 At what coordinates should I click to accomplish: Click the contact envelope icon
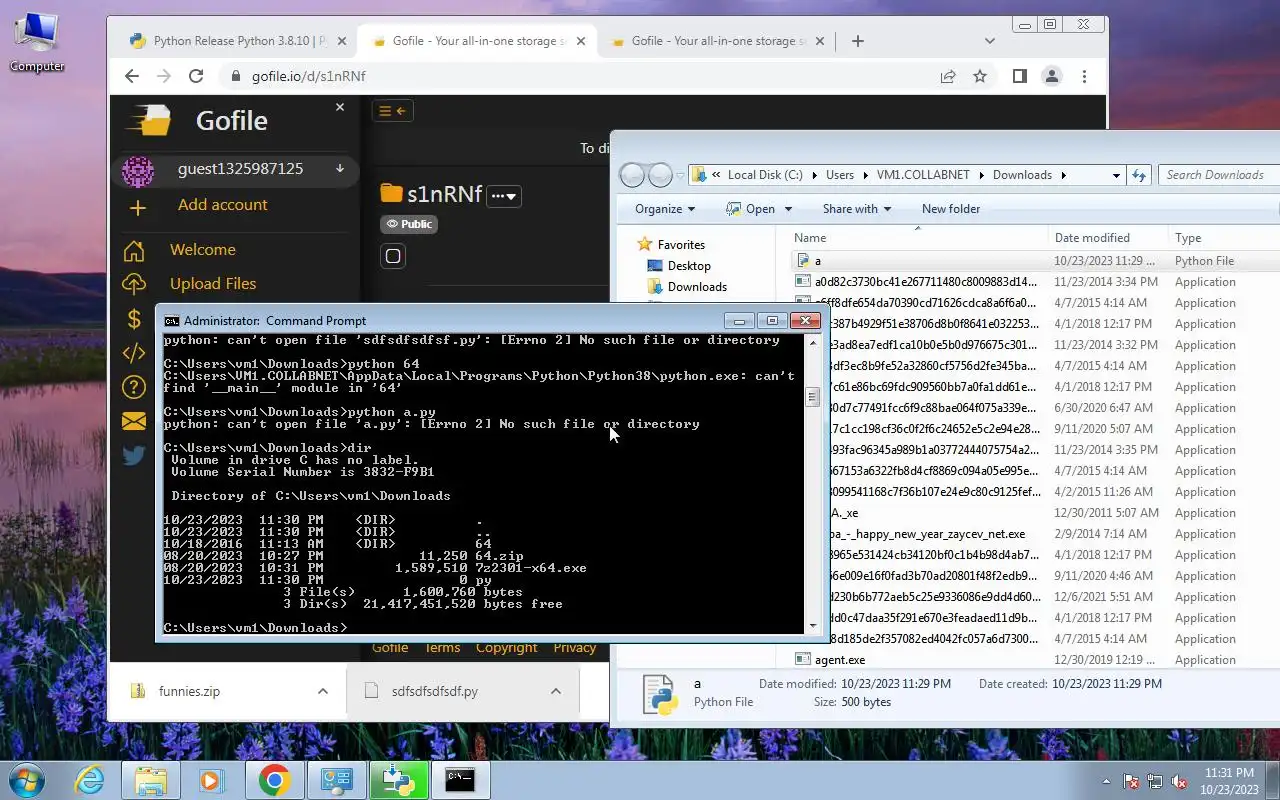tap(134, 421)
